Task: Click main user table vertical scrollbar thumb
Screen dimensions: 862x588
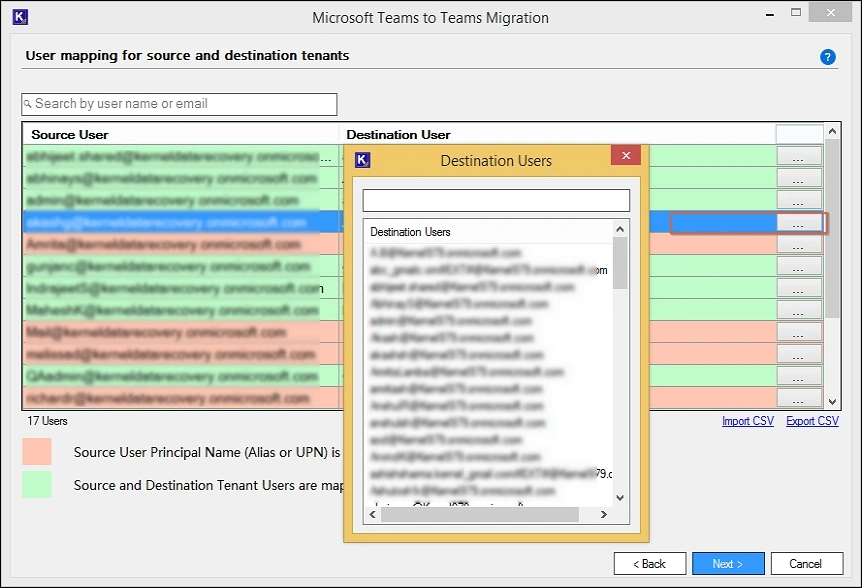Action: coord(832,228)
